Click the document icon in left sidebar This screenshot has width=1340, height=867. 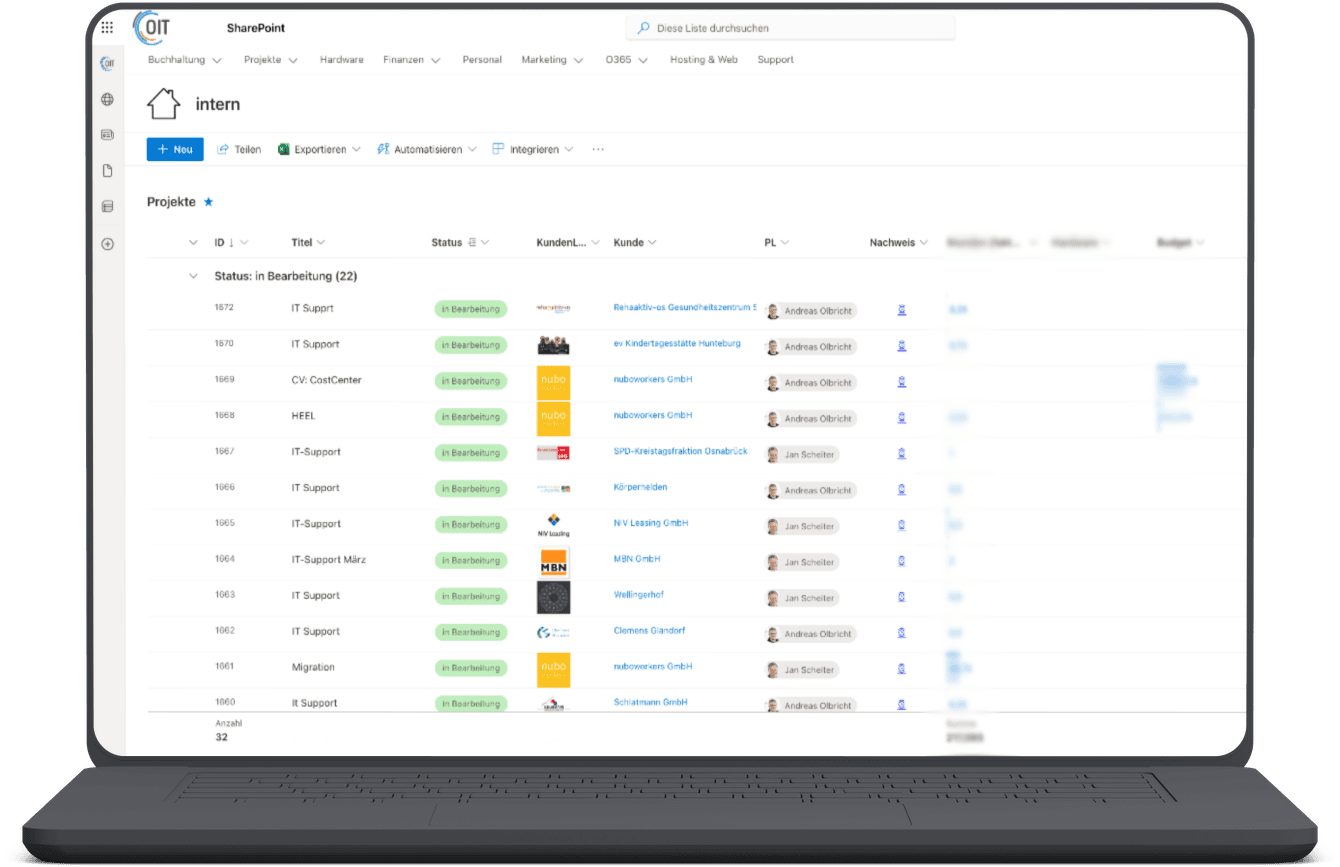pyautogui.click(x=107, y=171)
